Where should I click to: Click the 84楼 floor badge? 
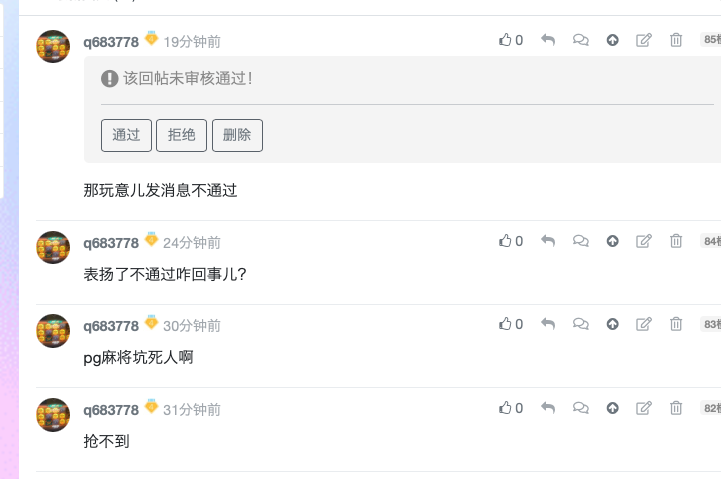click(710, 241)
